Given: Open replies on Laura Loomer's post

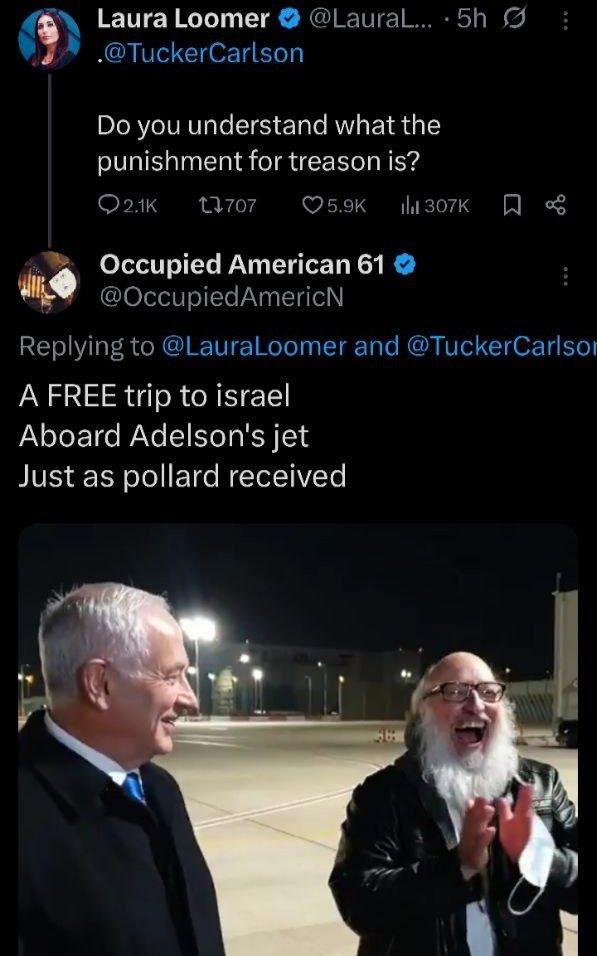Looking at the screenshot, I should pyautogui.click(x=127, y=205).
